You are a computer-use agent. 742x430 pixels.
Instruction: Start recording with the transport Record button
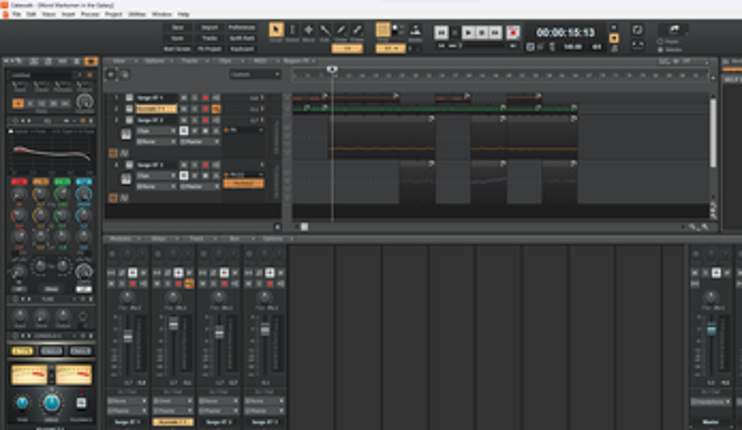point(513,32)
